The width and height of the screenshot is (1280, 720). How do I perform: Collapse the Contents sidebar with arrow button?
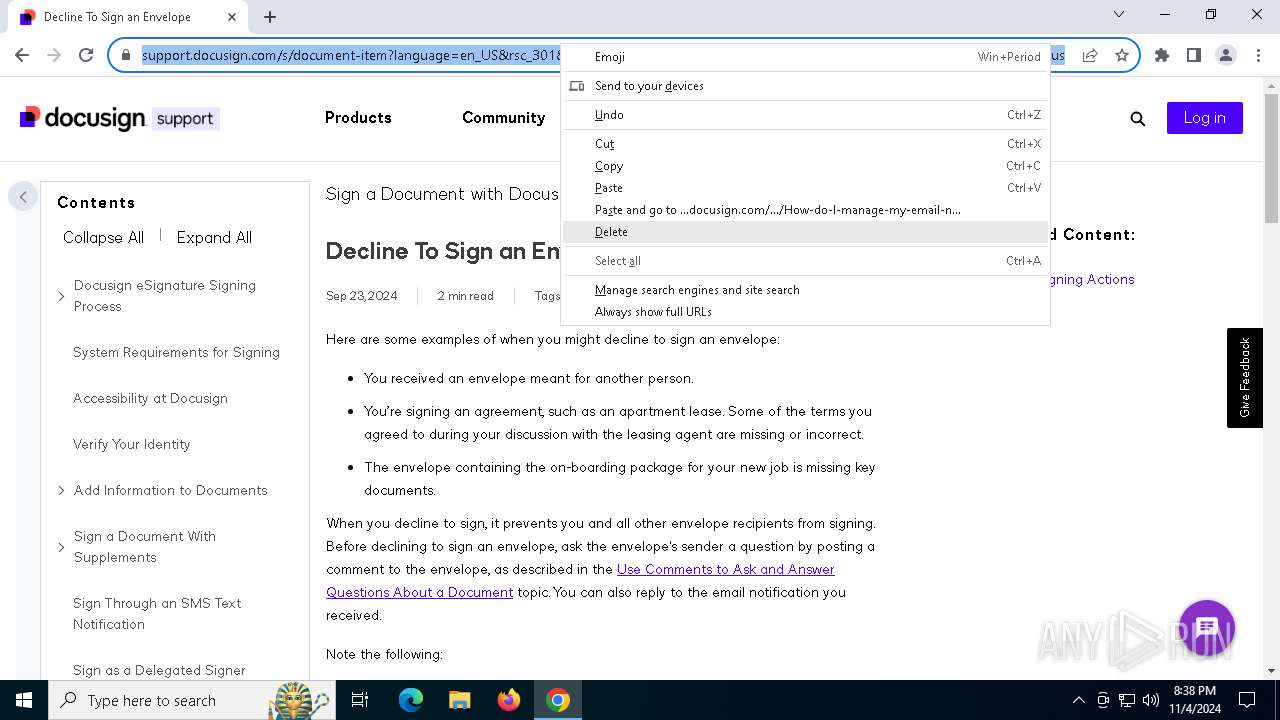pos(23,197)
